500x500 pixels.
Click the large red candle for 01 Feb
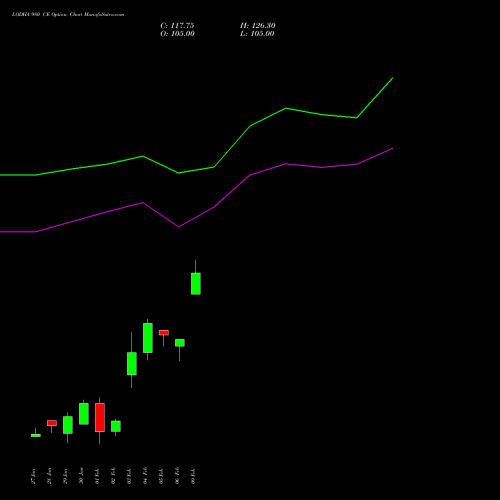[x=100, y=417]
